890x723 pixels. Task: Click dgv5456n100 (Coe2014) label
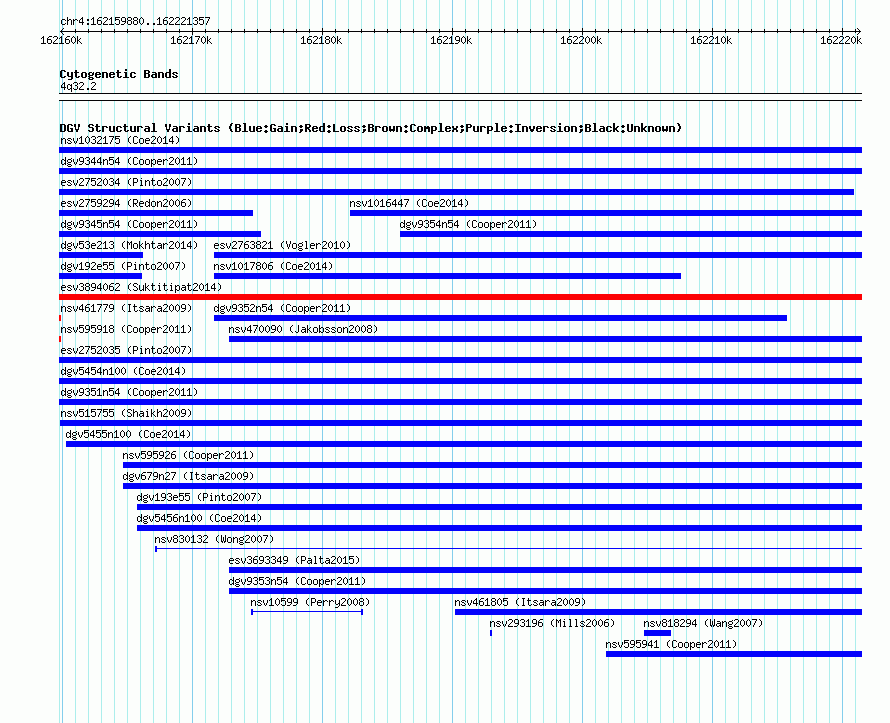coord(199,518)
